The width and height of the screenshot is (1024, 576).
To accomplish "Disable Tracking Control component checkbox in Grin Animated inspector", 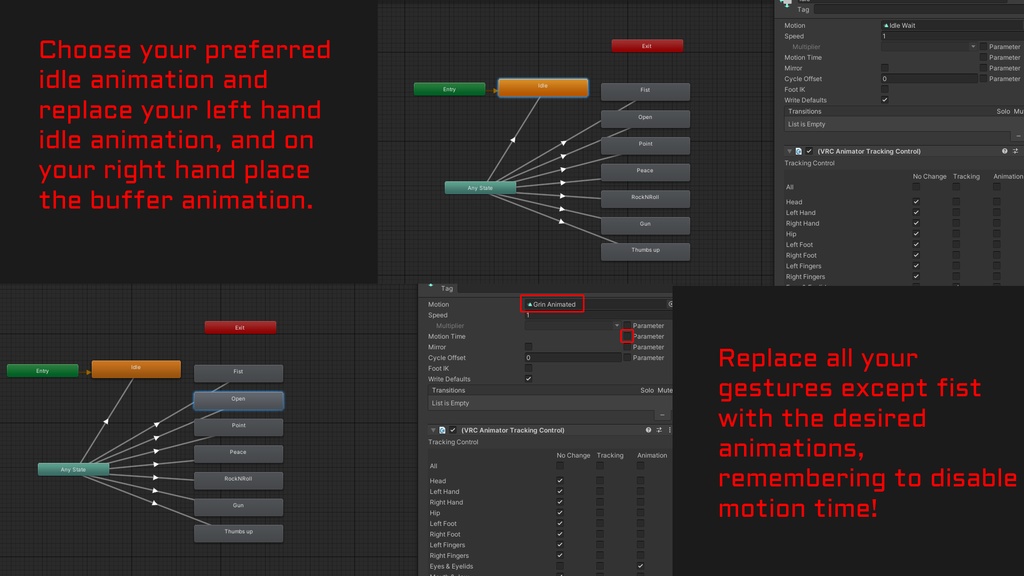I will pyautogui.click(x=453, y=430).
